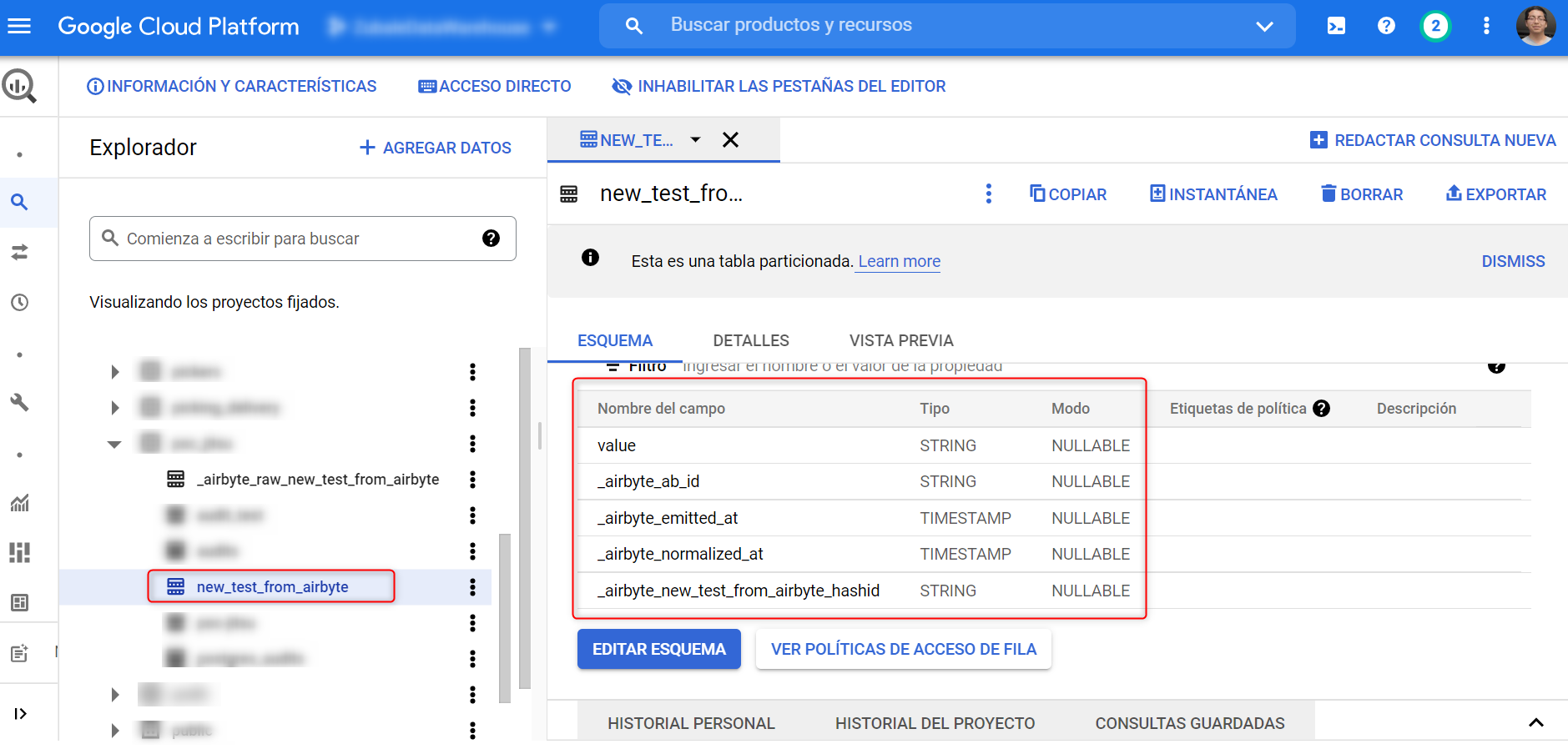
Task: Click INFORMACIÓN Y CARACTERÍSTICAS
Action: point(232,86)
